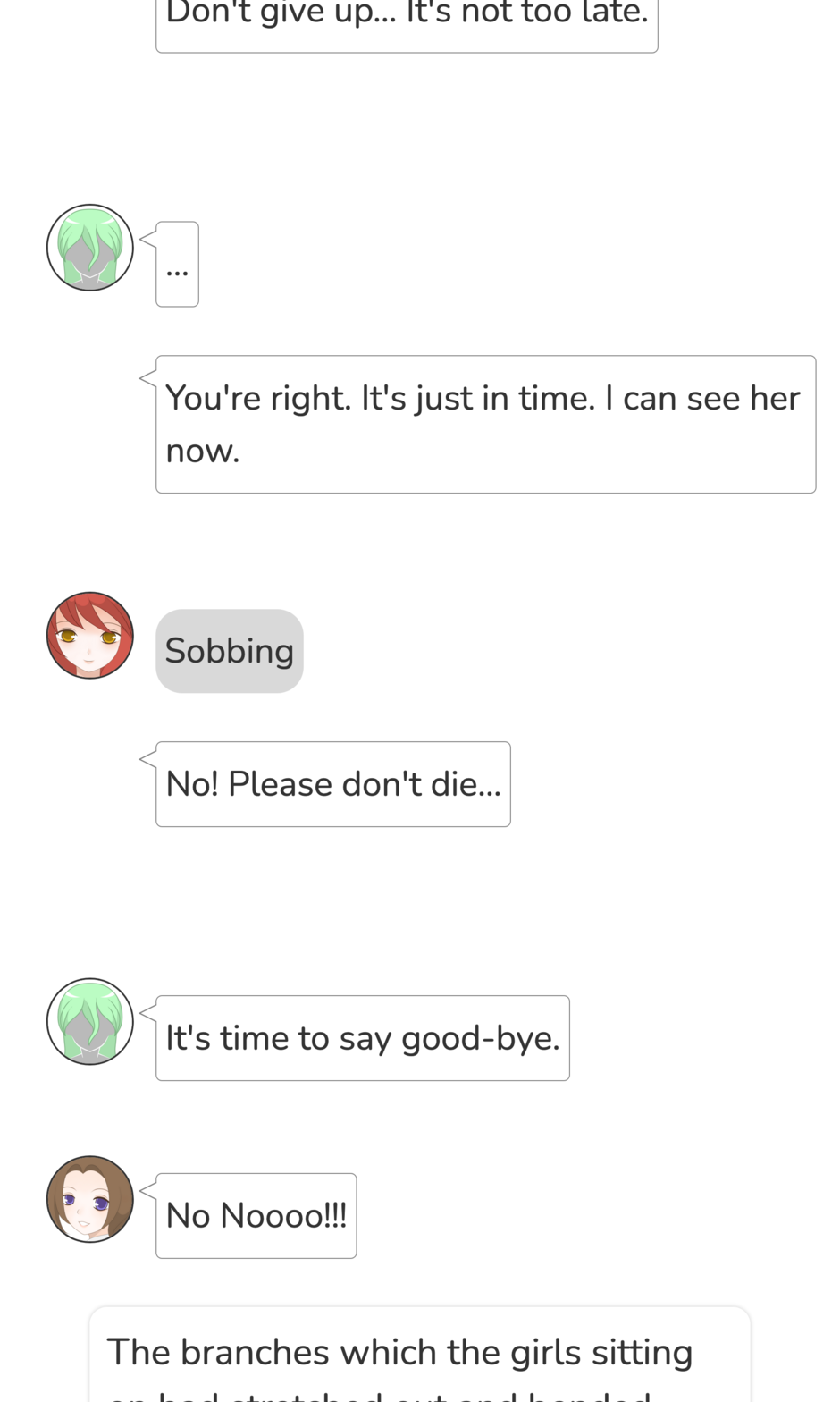This screenshot has width=840, height=1402.
Task: Tap the "No Noooo!!!" speech bubble
Action: coord(256,1216)
